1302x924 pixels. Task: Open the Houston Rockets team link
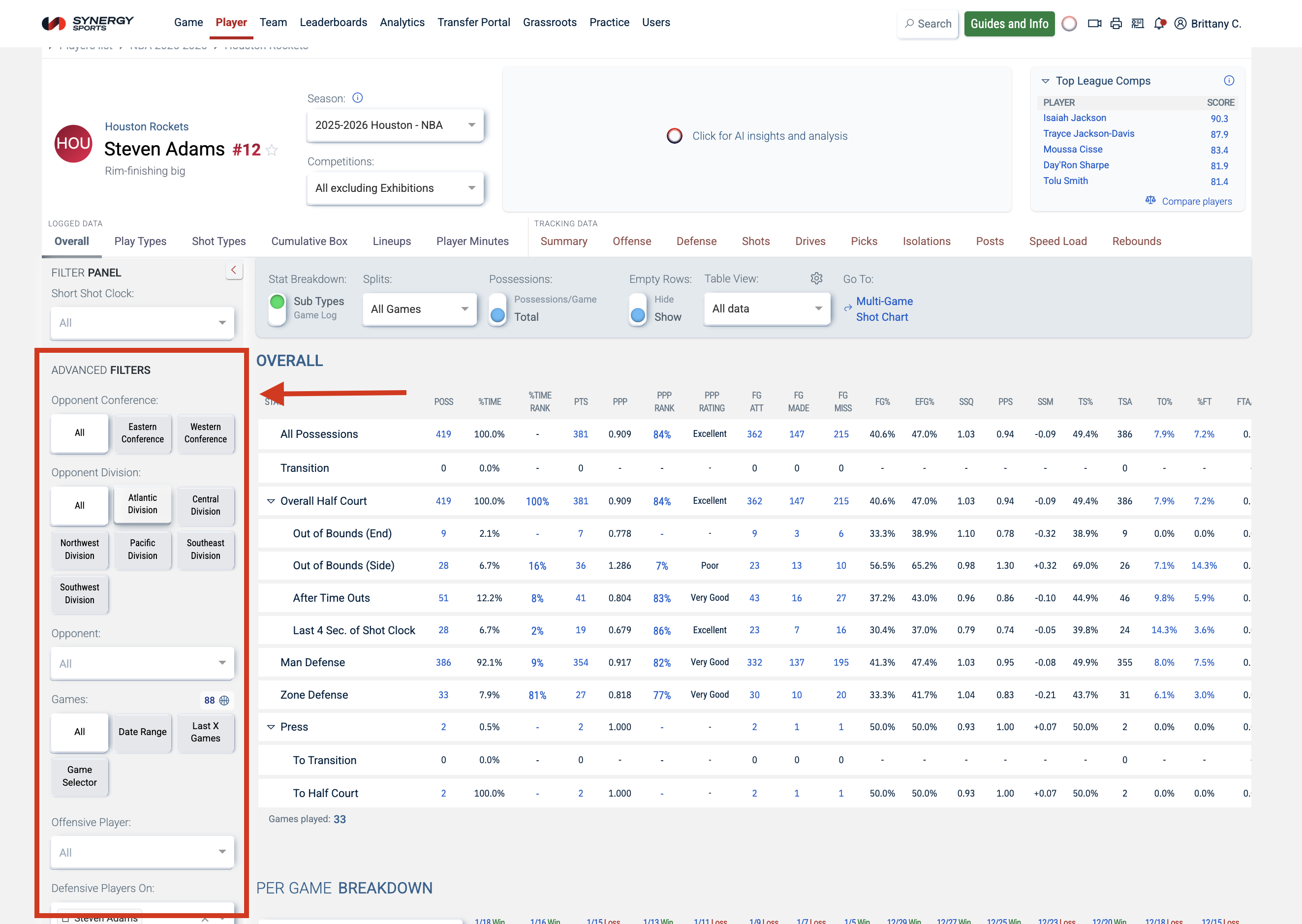click(x=146, y=126)
